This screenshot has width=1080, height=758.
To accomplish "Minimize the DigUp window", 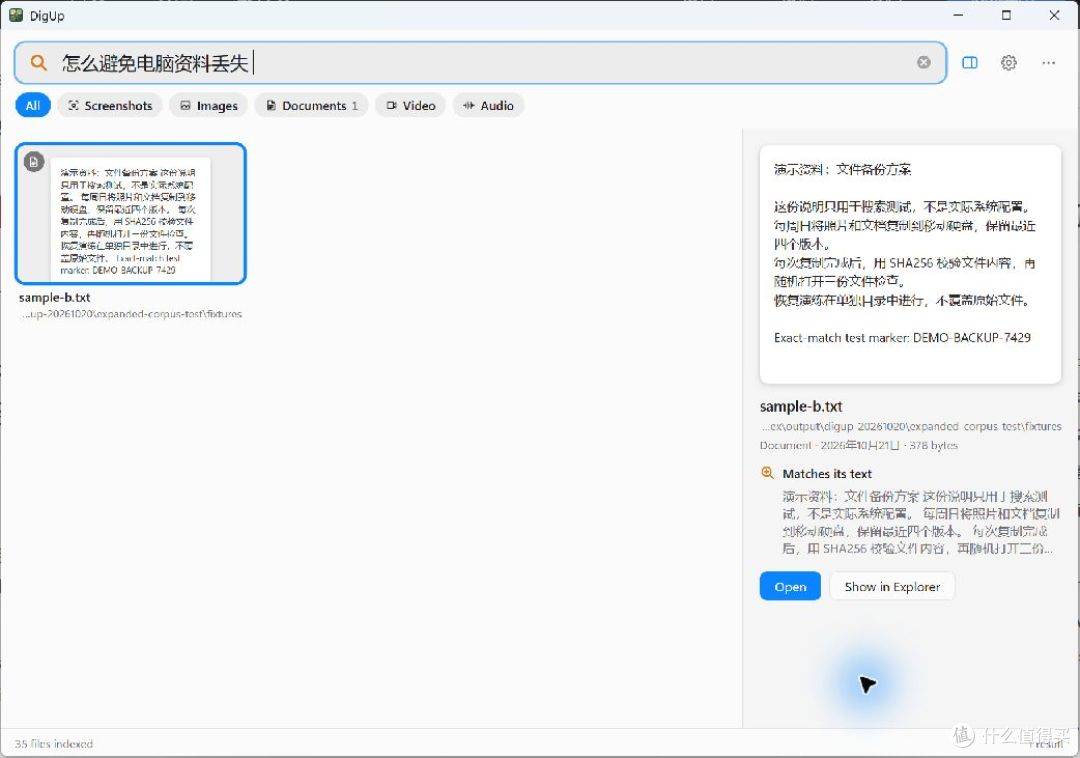I will click(x=958, y=15).
